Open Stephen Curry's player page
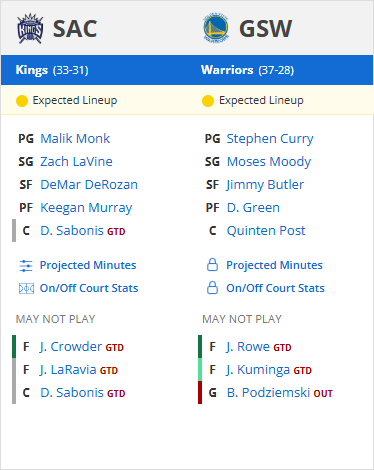 click(270, 139)
